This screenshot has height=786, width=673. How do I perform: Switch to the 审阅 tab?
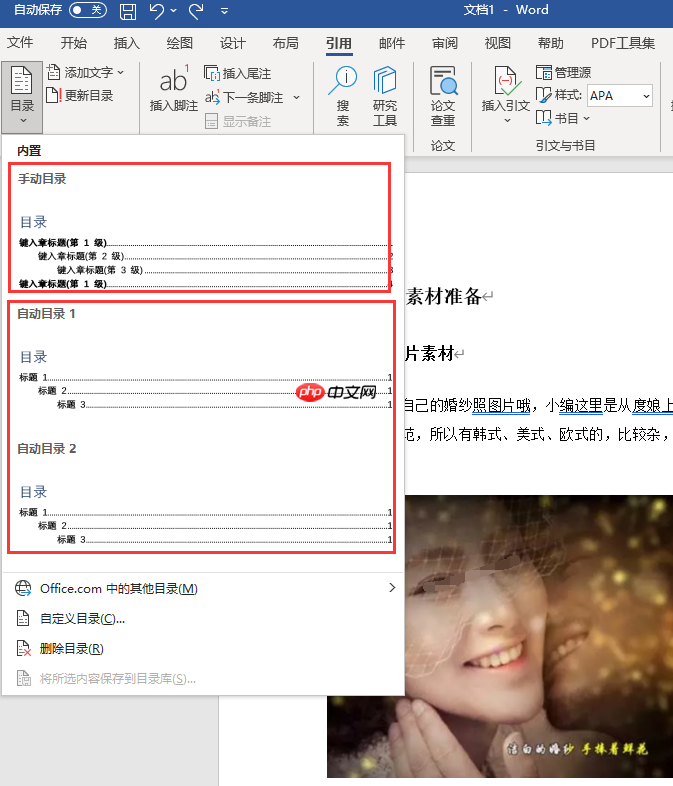(x=445, y=43)
